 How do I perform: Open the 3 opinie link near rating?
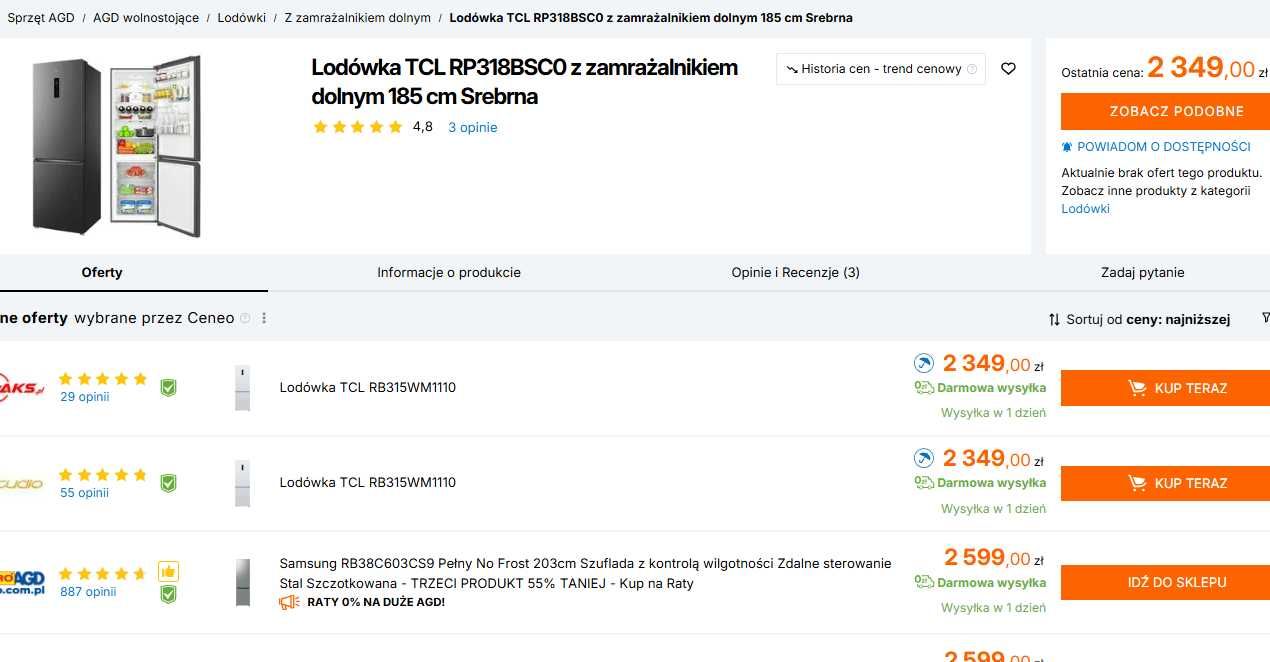pos(472,127)
